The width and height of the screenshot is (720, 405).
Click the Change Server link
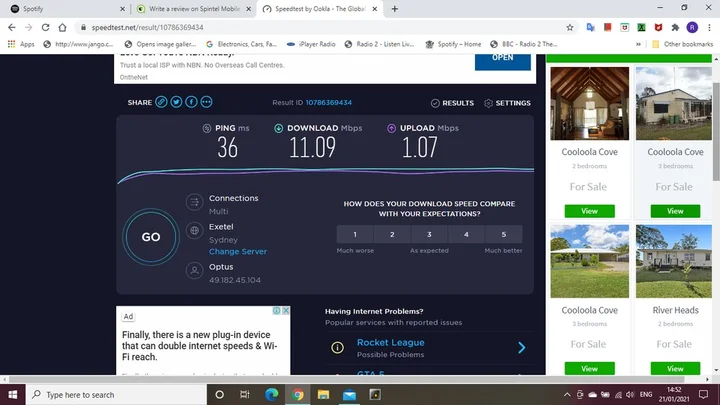(238, 252)
